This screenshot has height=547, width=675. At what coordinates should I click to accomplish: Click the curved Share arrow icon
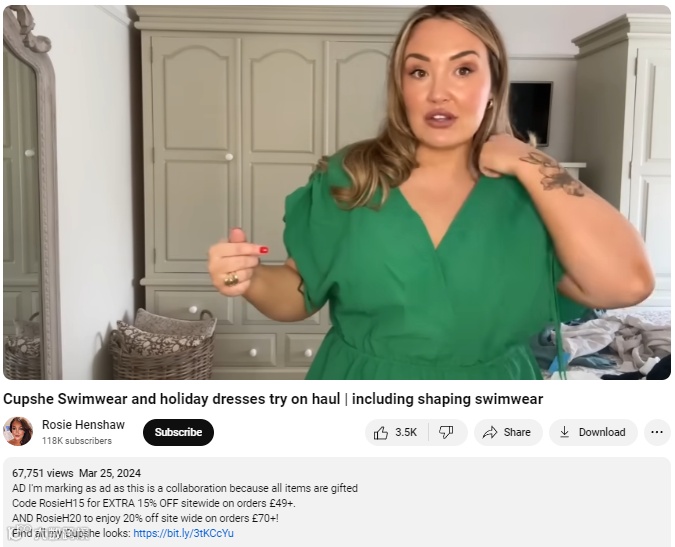490,432
